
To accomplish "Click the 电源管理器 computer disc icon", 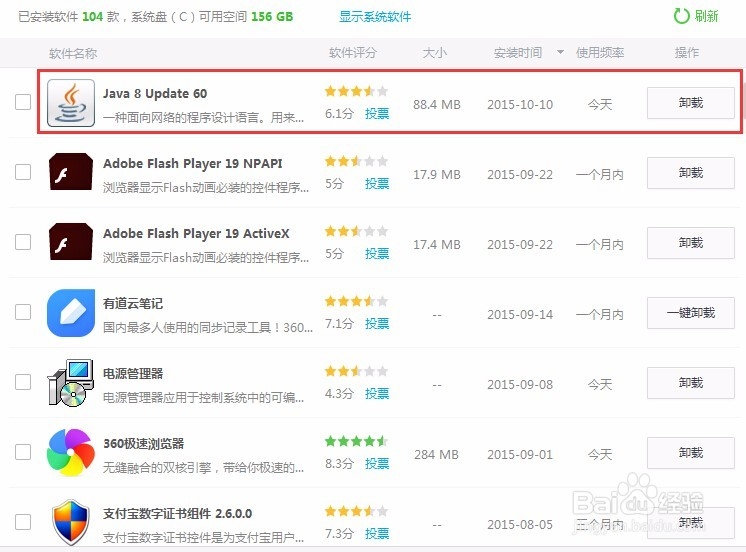I will (x=71, y=383).
